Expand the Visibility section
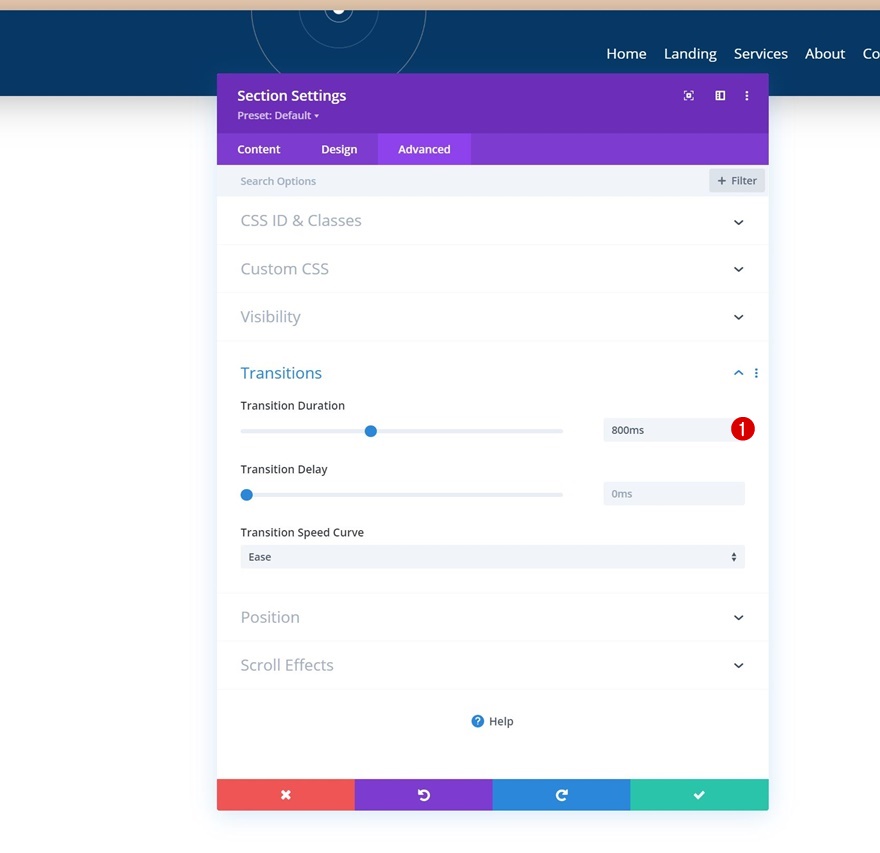This screenshot has width=880, height=853. [x=492, y=317]
